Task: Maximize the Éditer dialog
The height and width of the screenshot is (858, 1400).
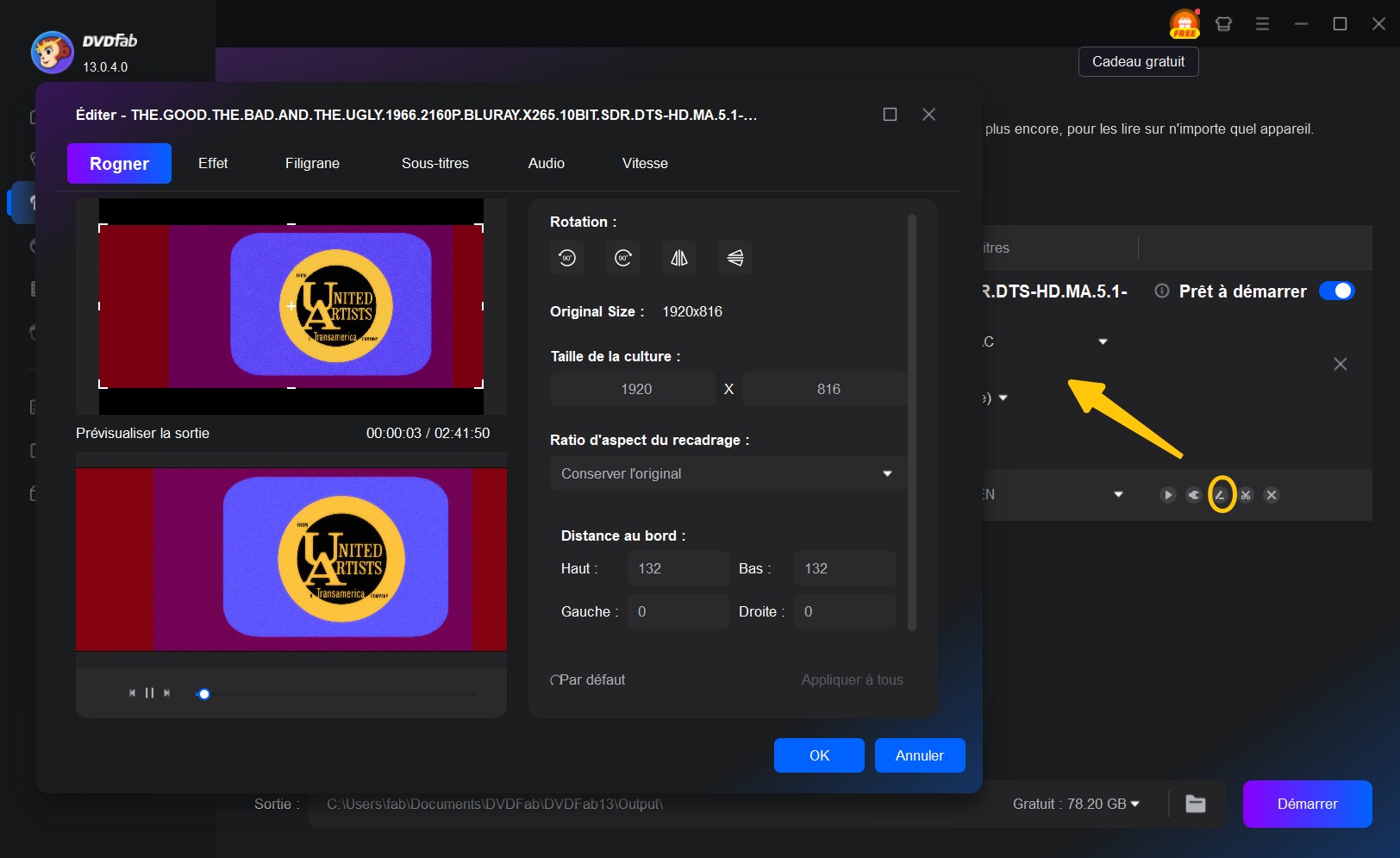Action: click(891, 114)
